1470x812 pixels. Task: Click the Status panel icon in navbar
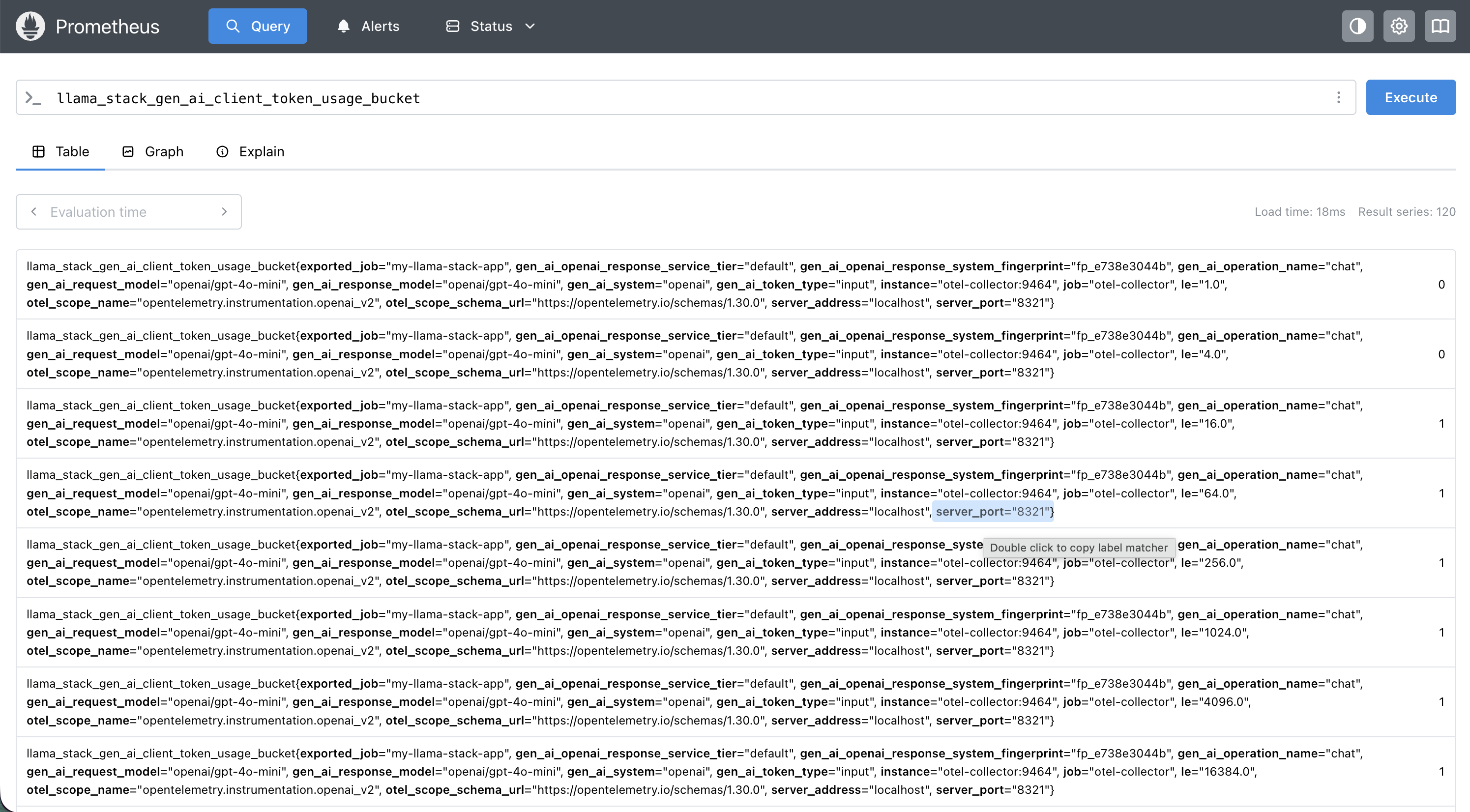click(451, 26)
